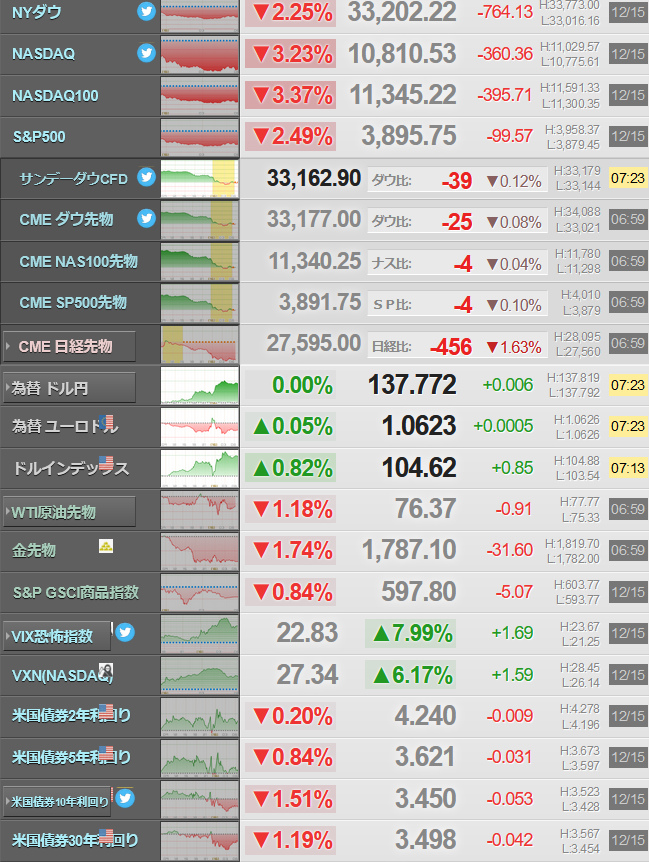Open the CME ダウ先物 link
This screenshot has width=649, height=862.
(66, 219)
